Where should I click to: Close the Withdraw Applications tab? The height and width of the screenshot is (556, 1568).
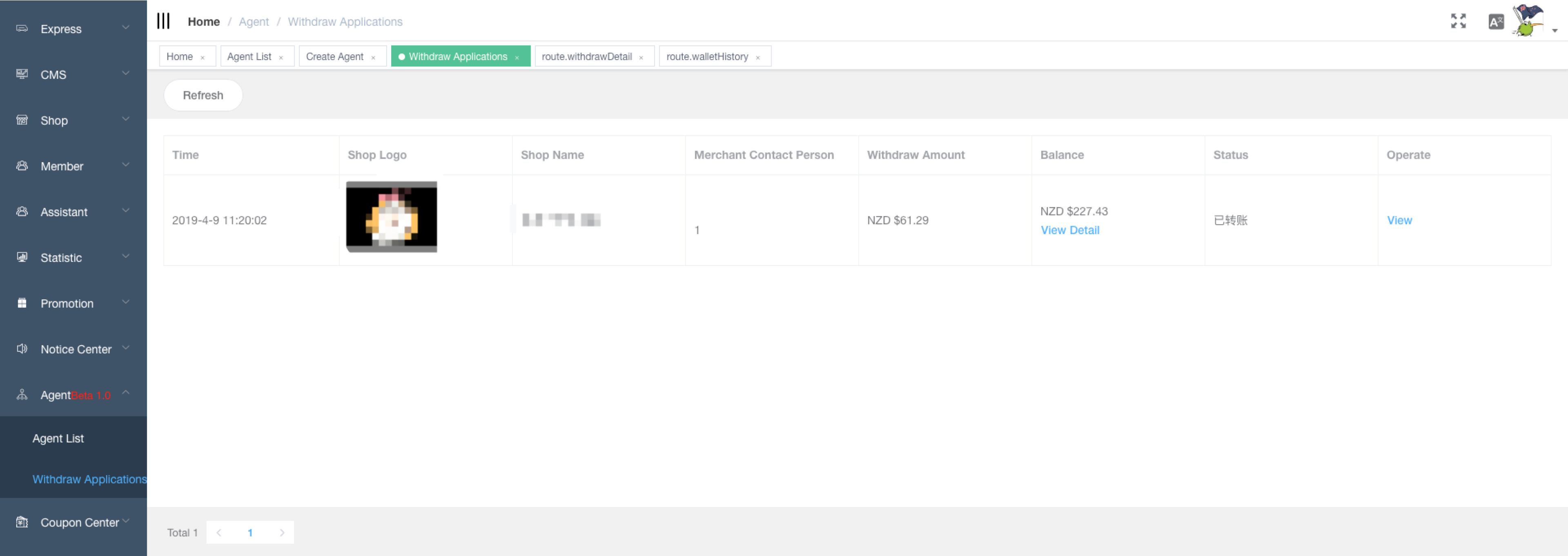[x=517, y=57]
